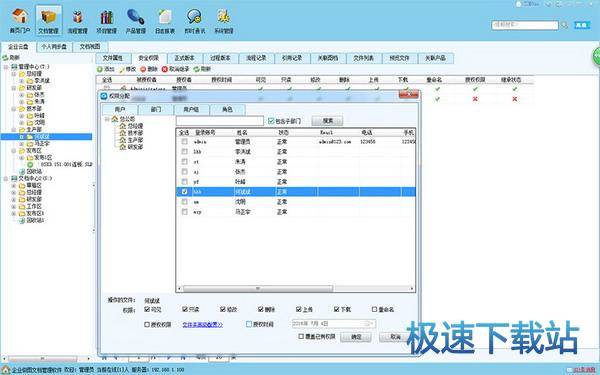Image resolution: width=600 pixels, height=375 pixels.
Task: Switch to the 预览文件 tab
Action: pos(399,58)
